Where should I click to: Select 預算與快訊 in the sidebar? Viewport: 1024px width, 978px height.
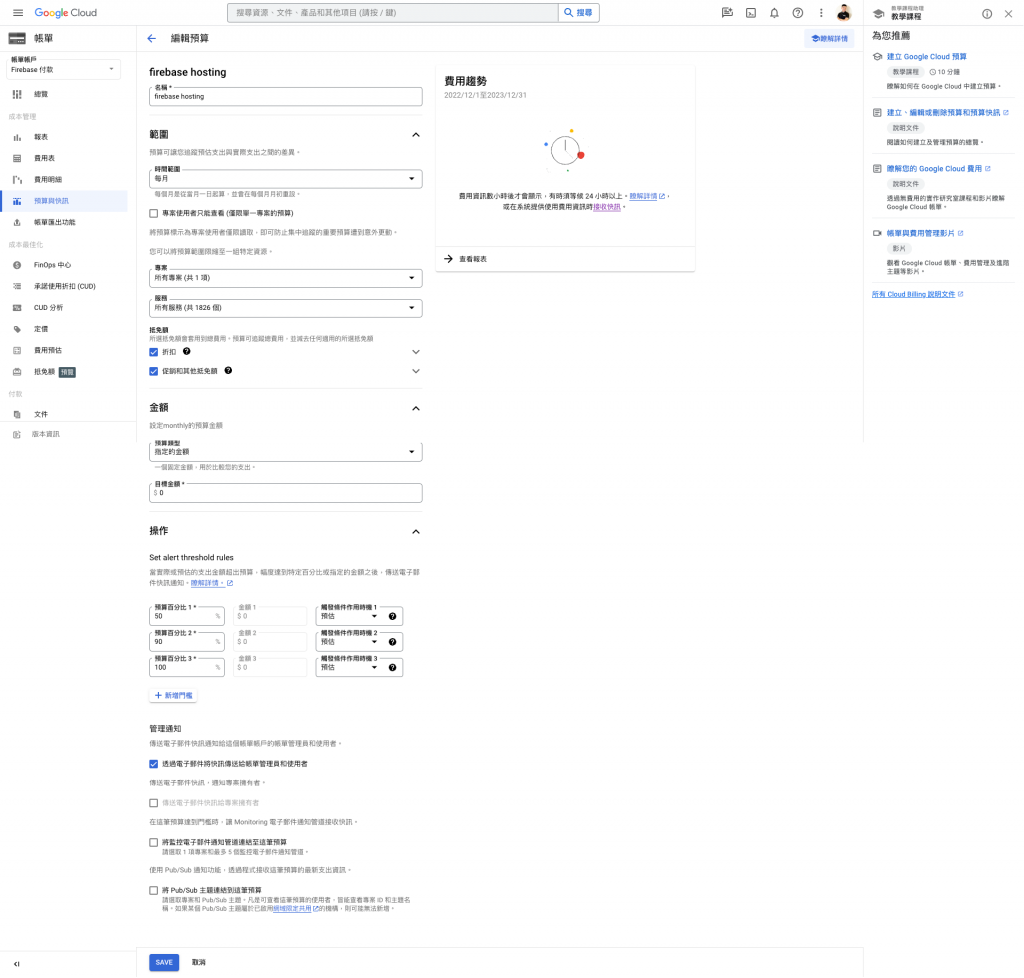coord(64,201)
